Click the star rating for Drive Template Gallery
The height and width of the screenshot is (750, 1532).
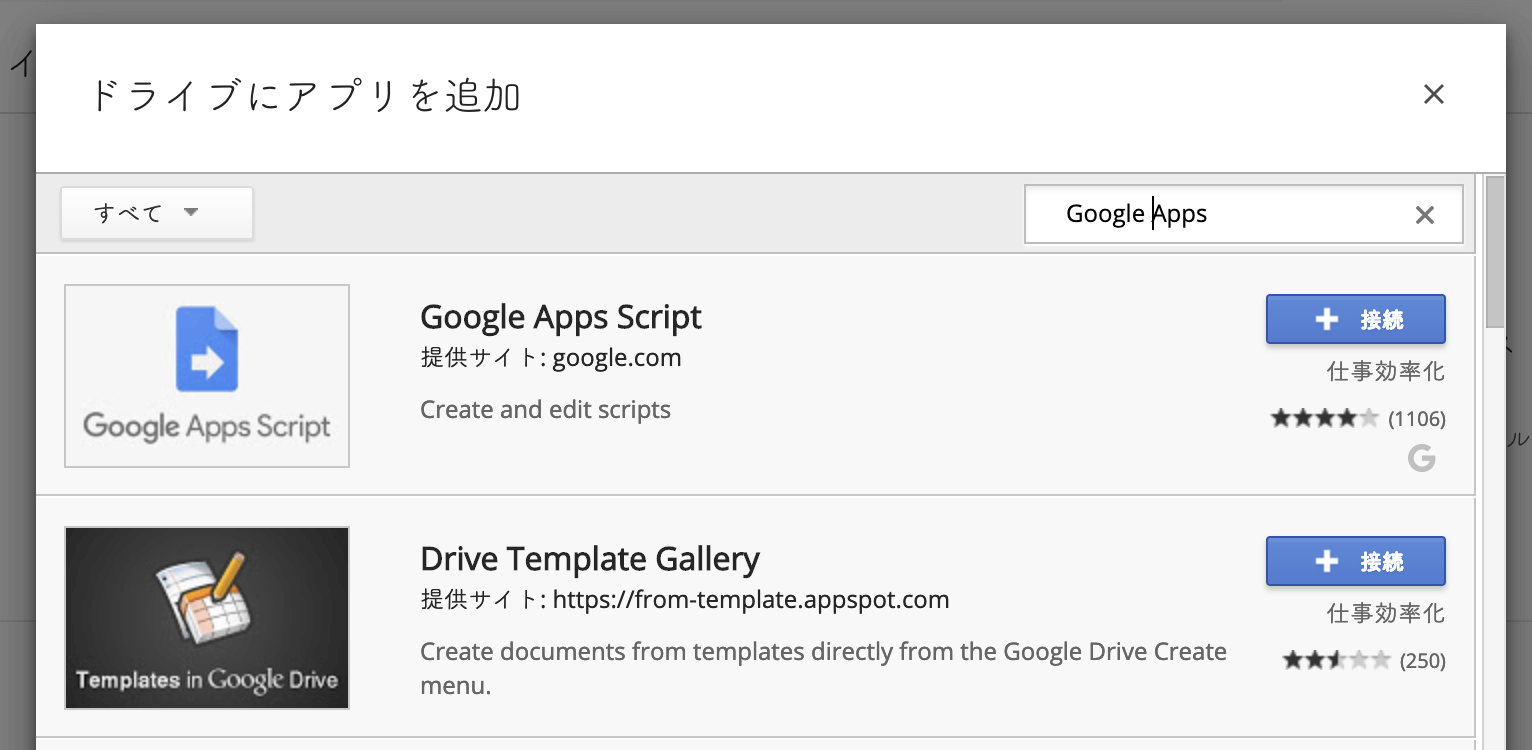click(1337, 660)
